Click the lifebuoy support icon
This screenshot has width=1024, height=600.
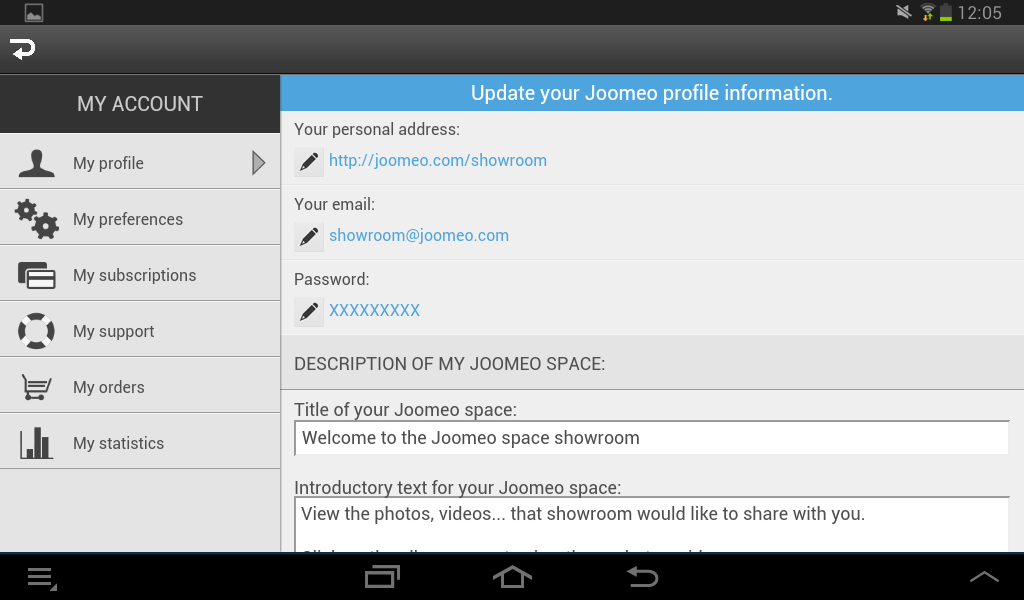point(37,331)
